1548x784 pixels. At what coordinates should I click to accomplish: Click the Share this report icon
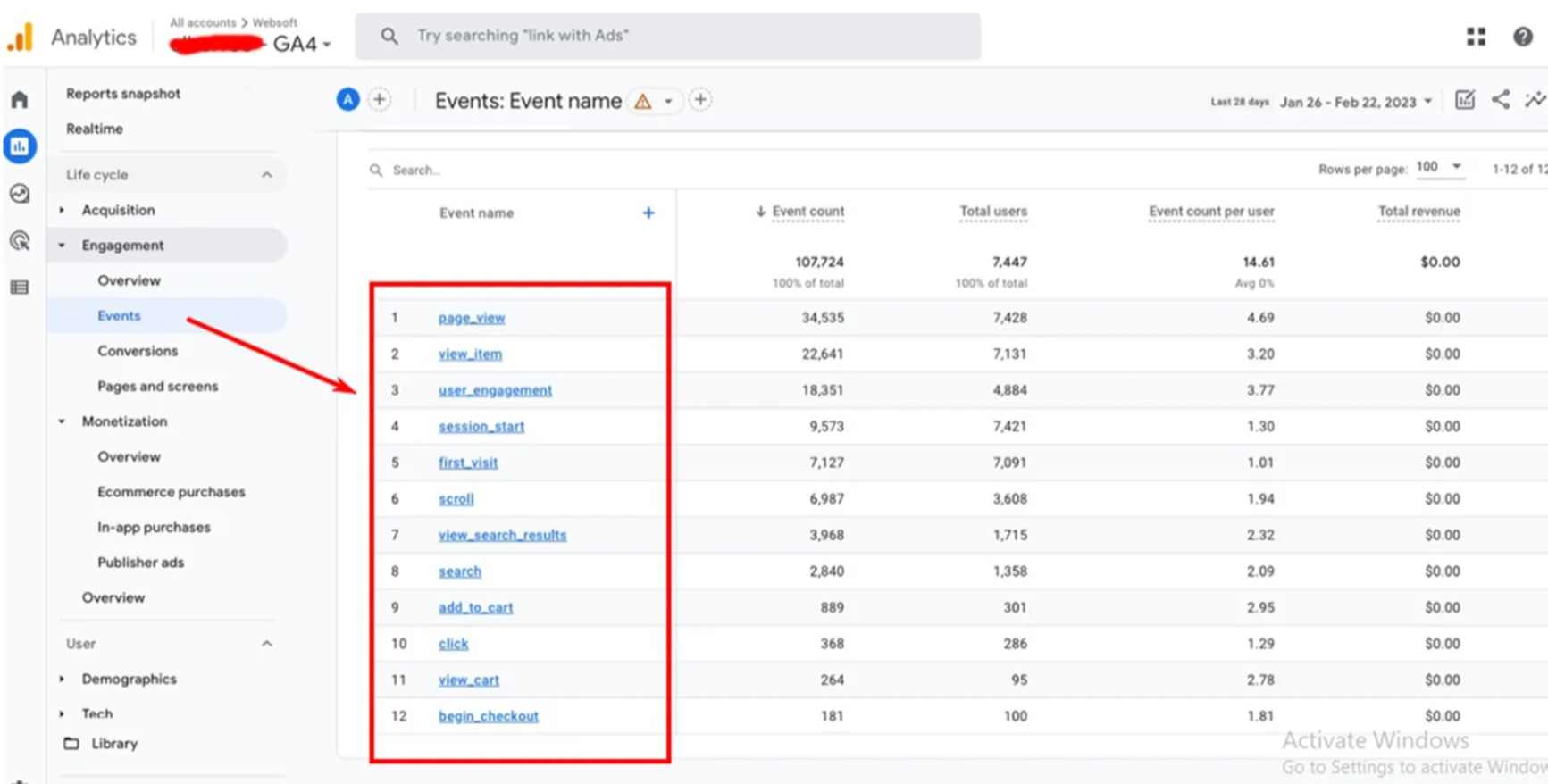tap(1501, 100)
